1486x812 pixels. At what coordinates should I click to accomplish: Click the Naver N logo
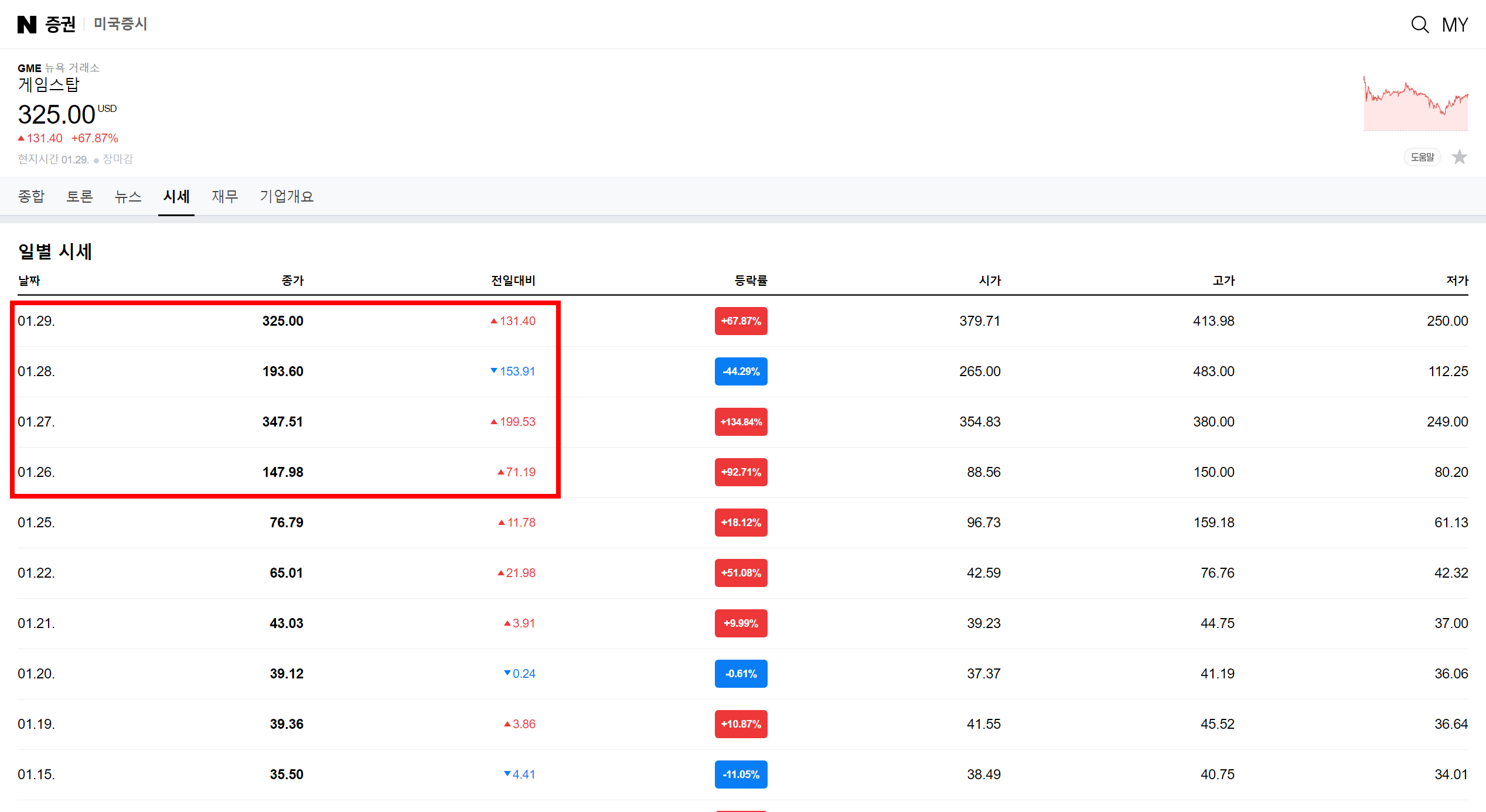coord(26,25)
